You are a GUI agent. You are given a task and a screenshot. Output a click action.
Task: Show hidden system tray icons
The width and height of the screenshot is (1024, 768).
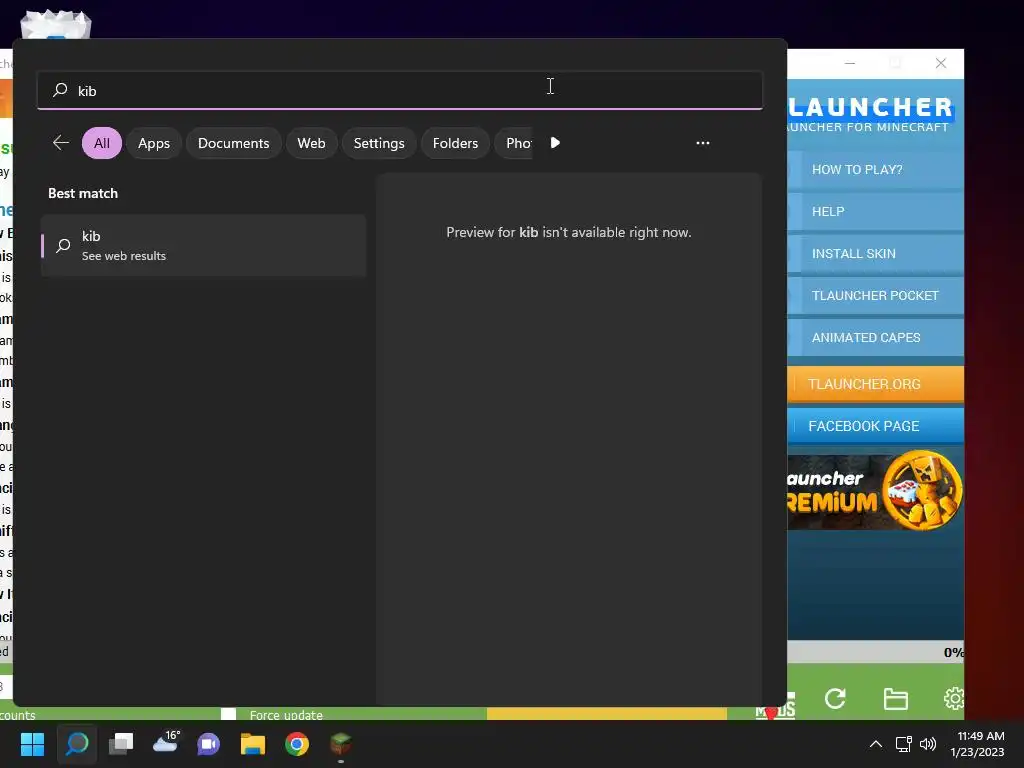(x=876, y=744)
